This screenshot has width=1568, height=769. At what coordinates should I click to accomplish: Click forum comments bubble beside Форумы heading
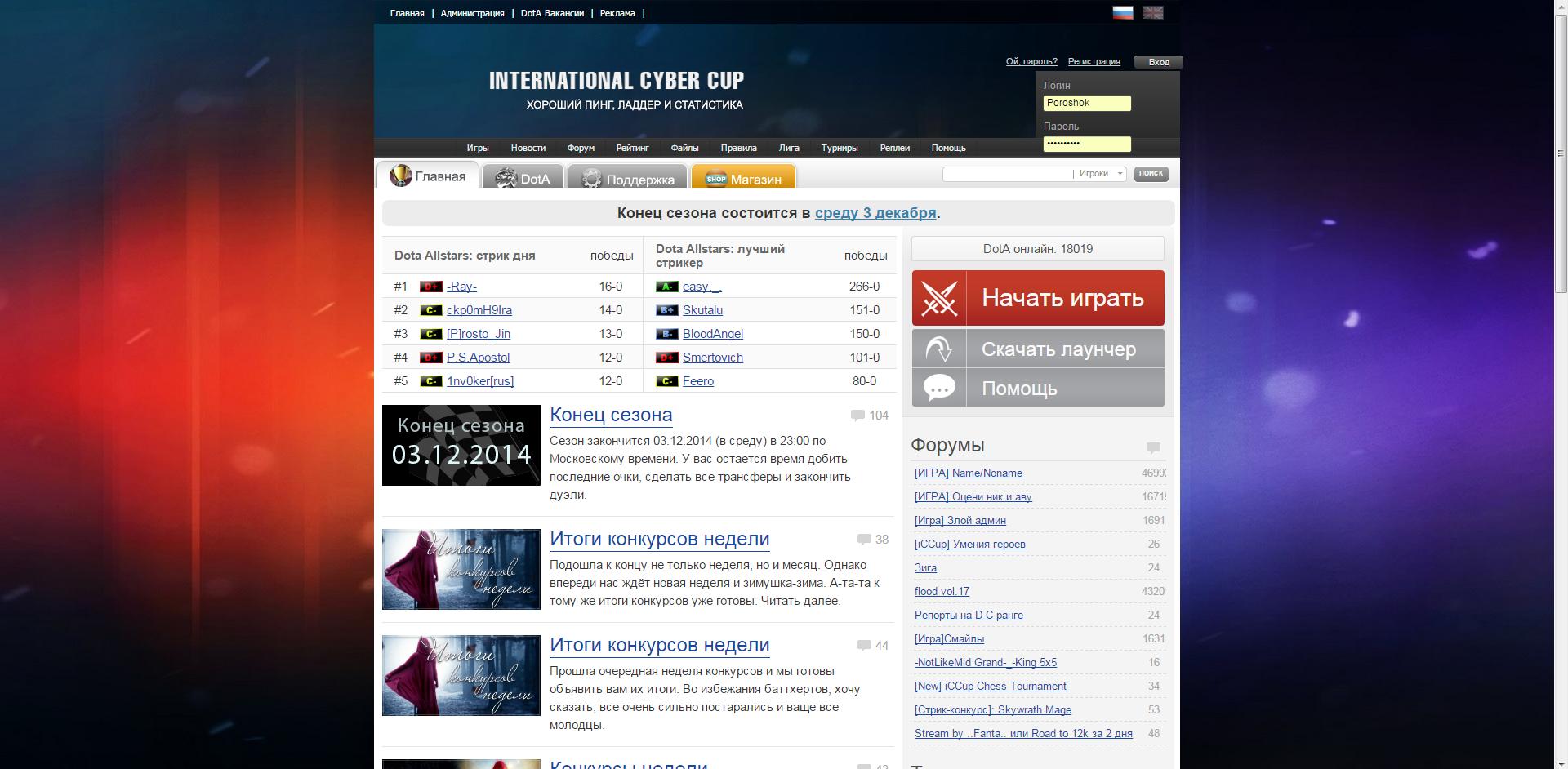[1153, 447]
